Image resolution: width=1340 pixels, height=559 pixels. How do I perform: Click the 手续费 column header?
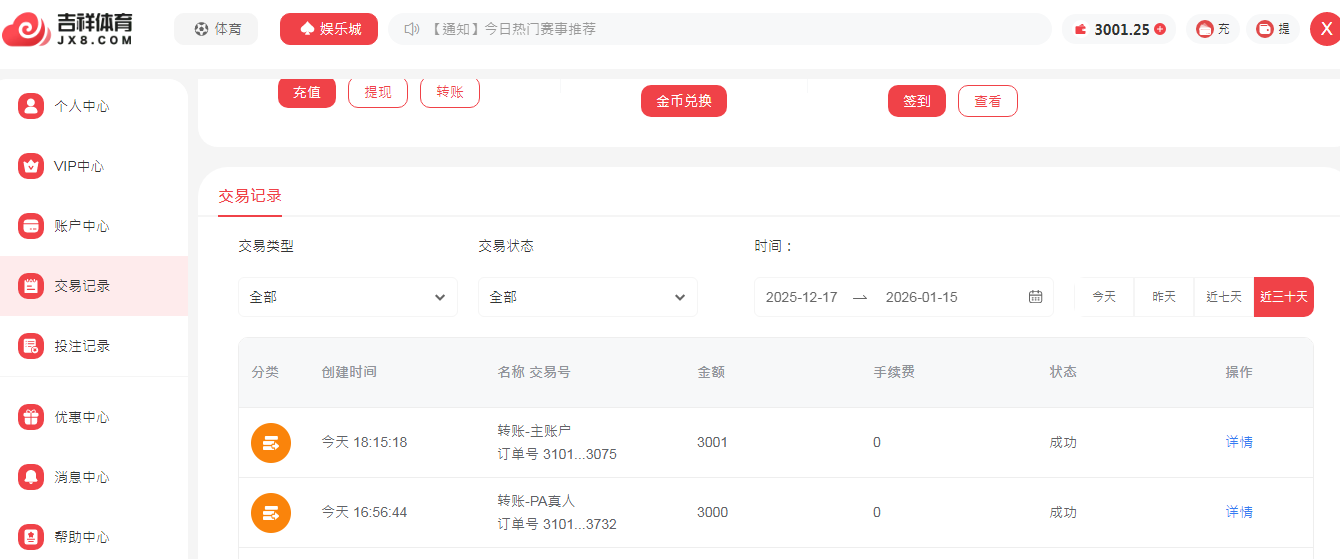(894, 372)
